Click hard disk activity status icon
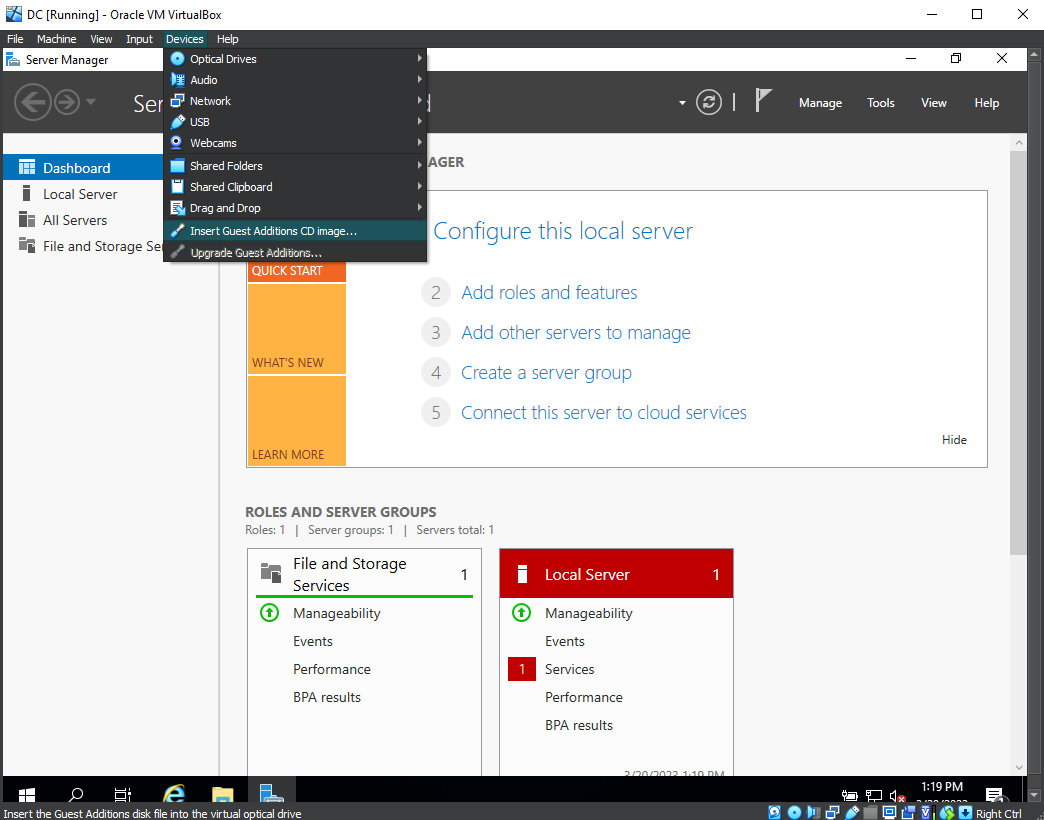Screen dimensions: 1044x820 pyautogui.click(x=774, y=812)
